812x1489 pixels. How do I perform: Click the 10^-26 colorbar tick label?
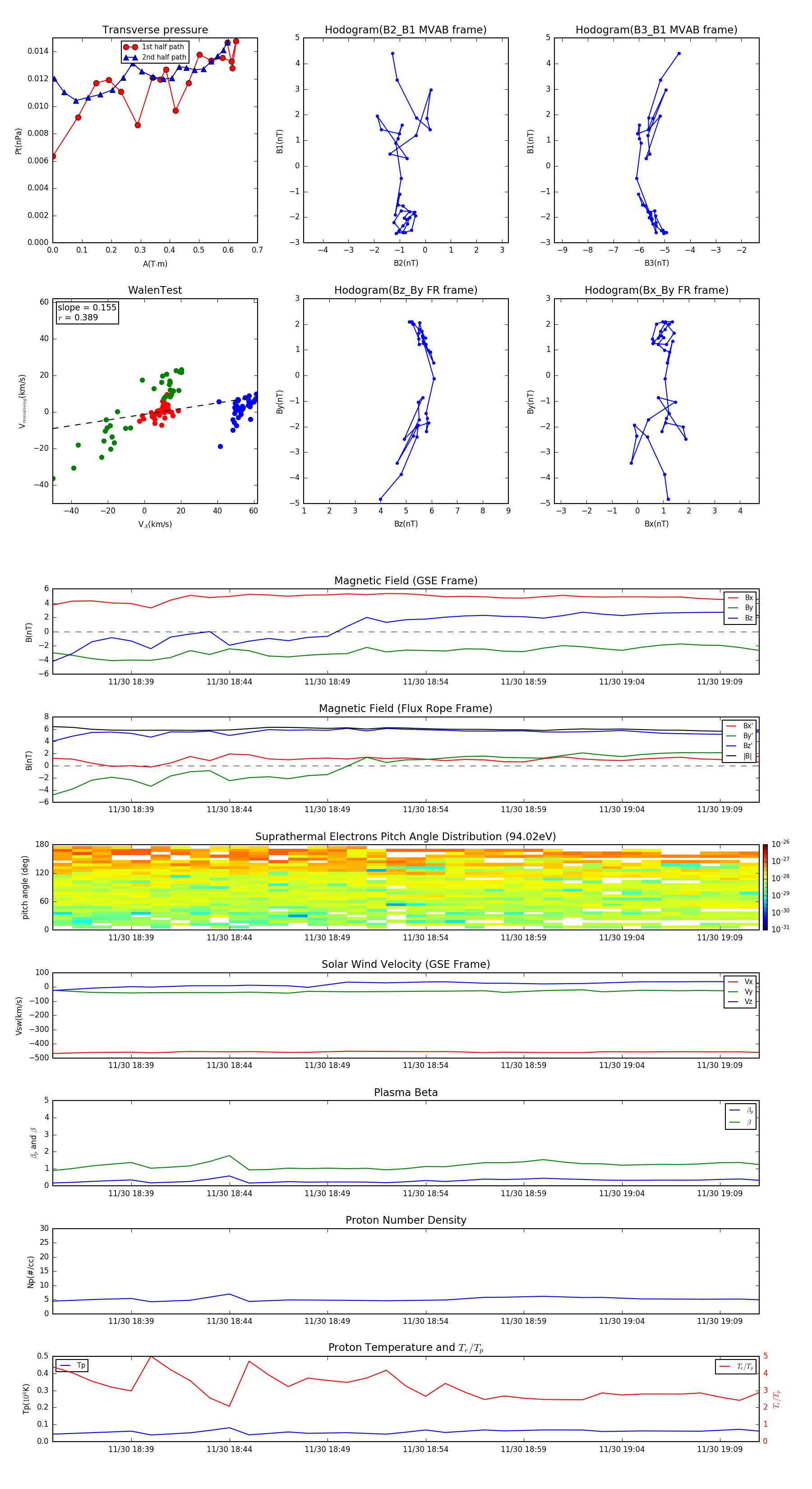(x=780, y=844)
